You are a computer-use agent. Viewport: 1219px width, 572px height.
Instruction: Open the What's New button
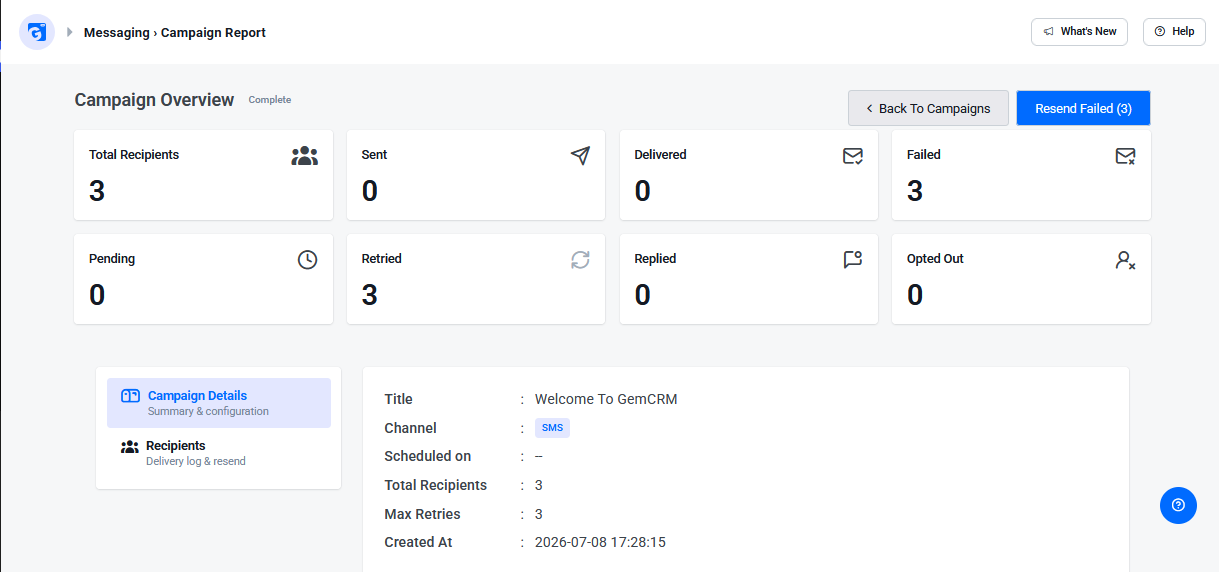[x=1079, y=32]
